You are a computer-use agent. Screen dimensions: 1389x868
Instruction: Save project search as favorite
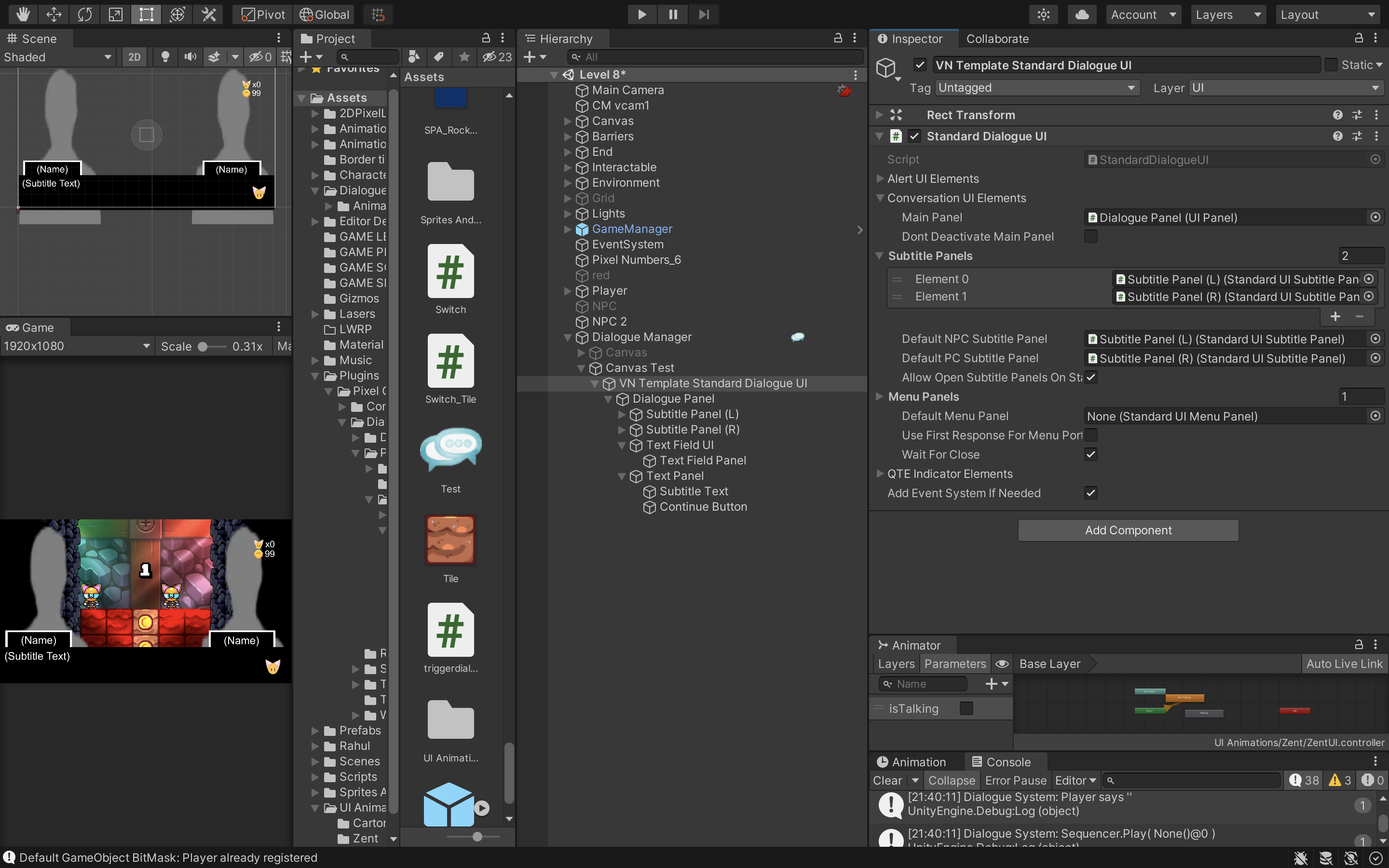point(464,56)
